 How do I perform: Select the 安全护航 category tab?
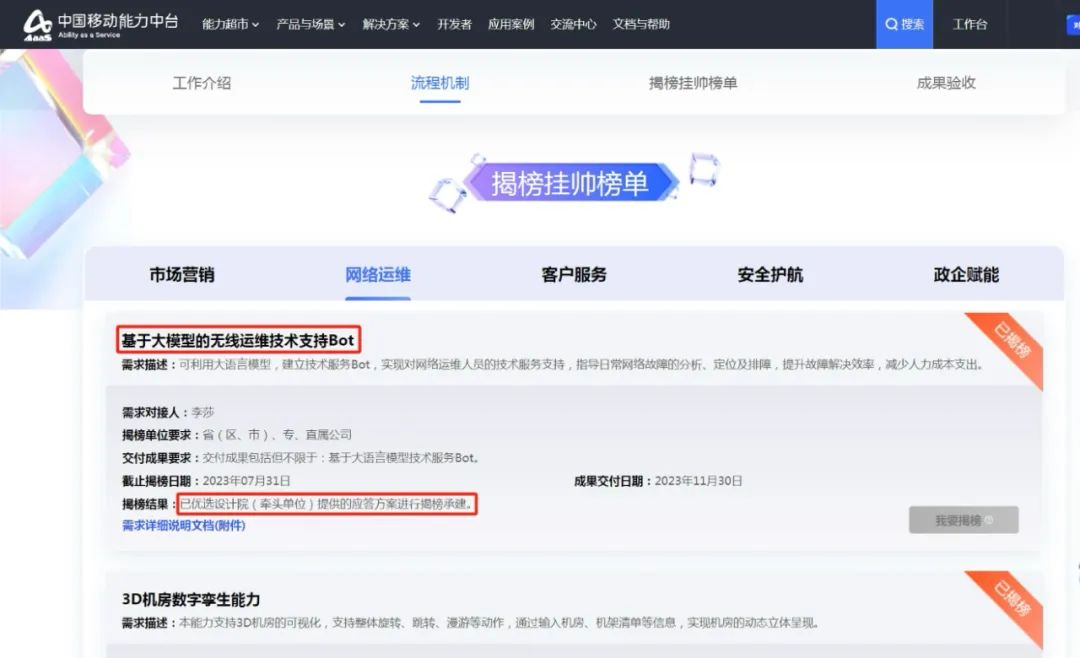[770, 274]
